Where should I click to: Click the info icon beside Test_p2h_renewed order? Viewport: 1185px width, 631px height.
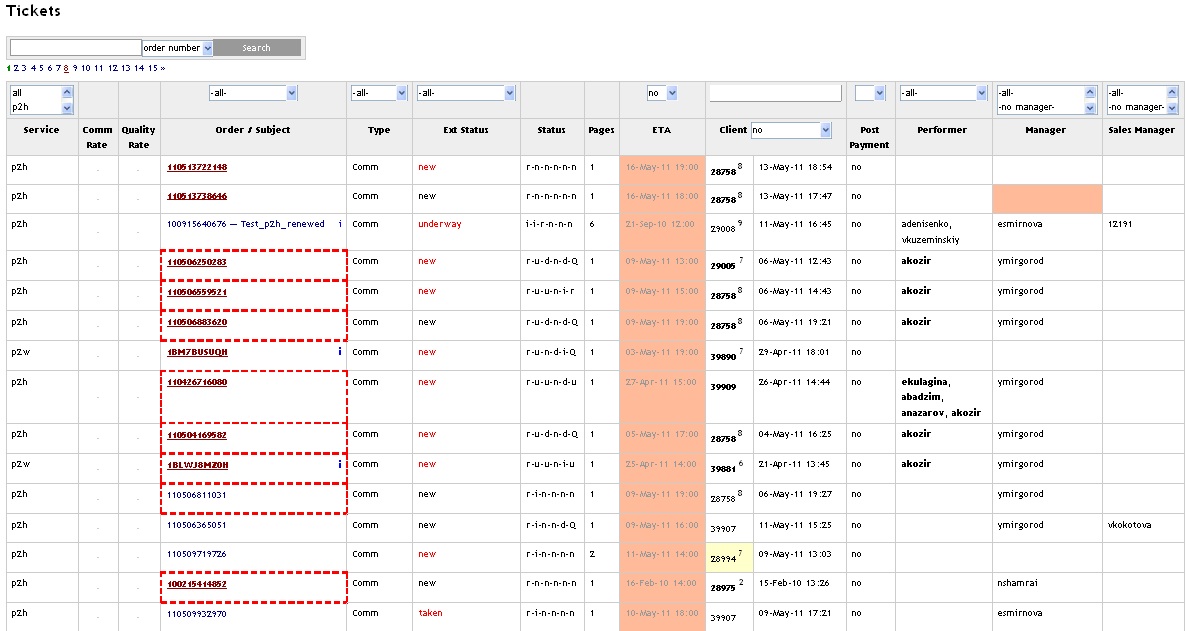point(338,224)
